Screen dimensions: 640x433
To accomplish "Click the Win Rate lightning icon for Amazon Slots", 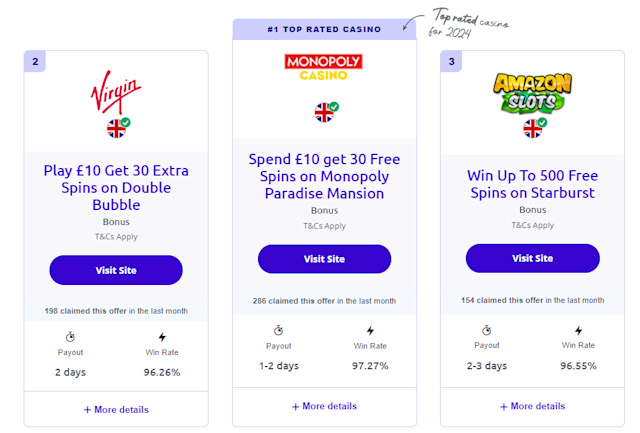I will pyautogui.click(x=578, y=330).
